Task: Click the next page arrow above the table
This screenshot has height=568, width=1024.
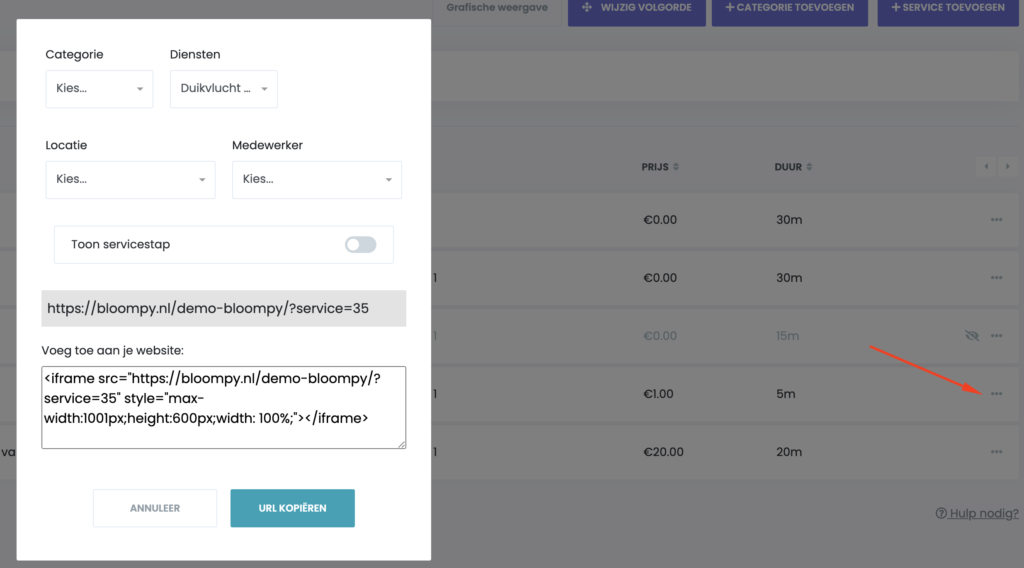Action: point(1007,167)
